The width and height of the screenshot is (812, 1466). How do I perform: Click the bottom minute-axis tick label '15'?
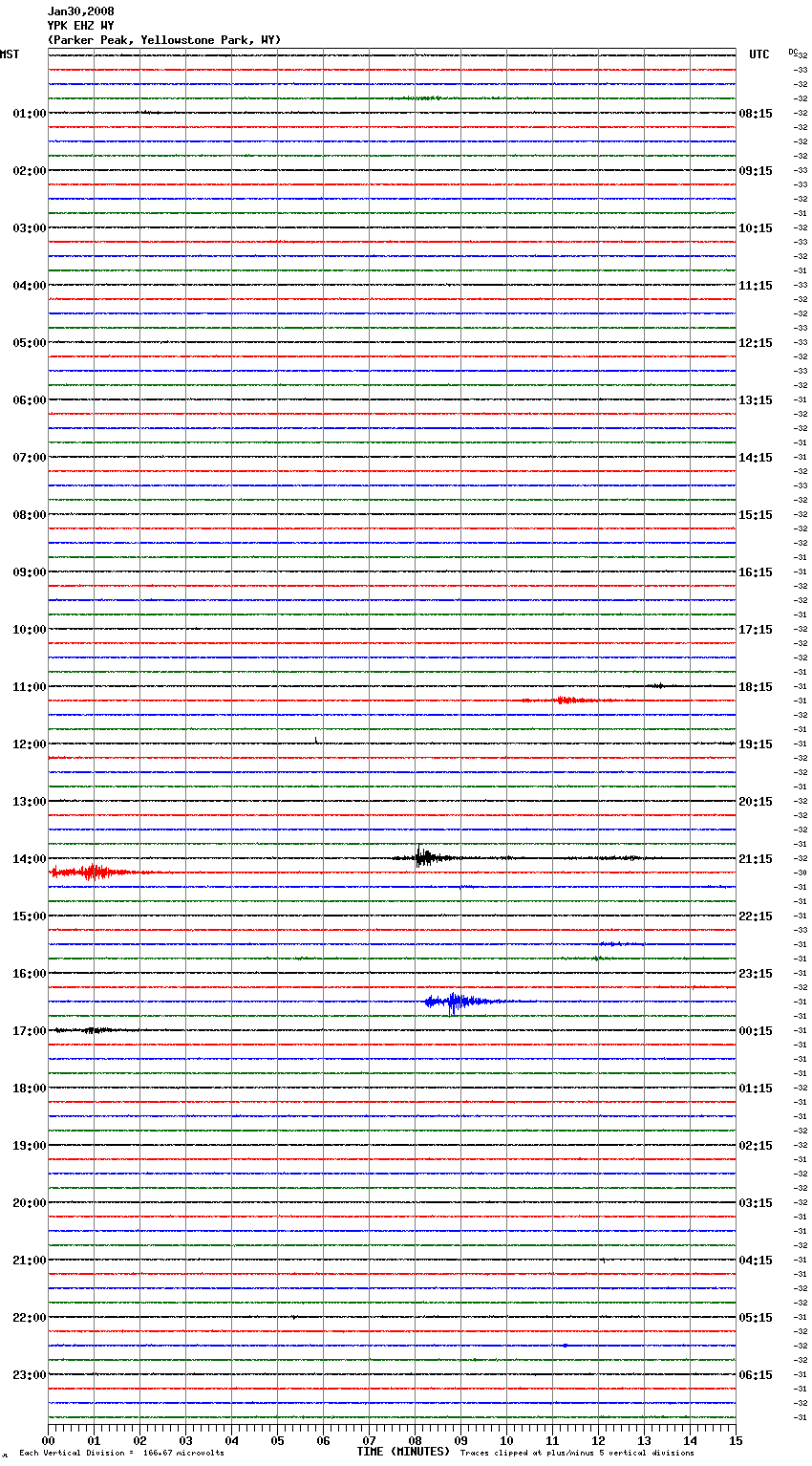click(736, 1440)
